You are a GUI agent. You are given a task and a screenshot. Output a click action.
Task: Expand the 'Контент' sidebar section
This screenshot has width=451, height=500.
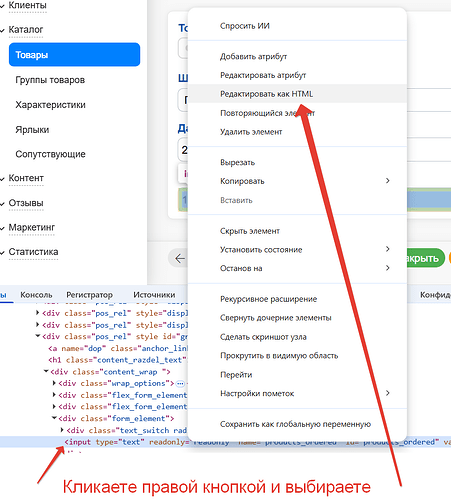tap(3, 179)
